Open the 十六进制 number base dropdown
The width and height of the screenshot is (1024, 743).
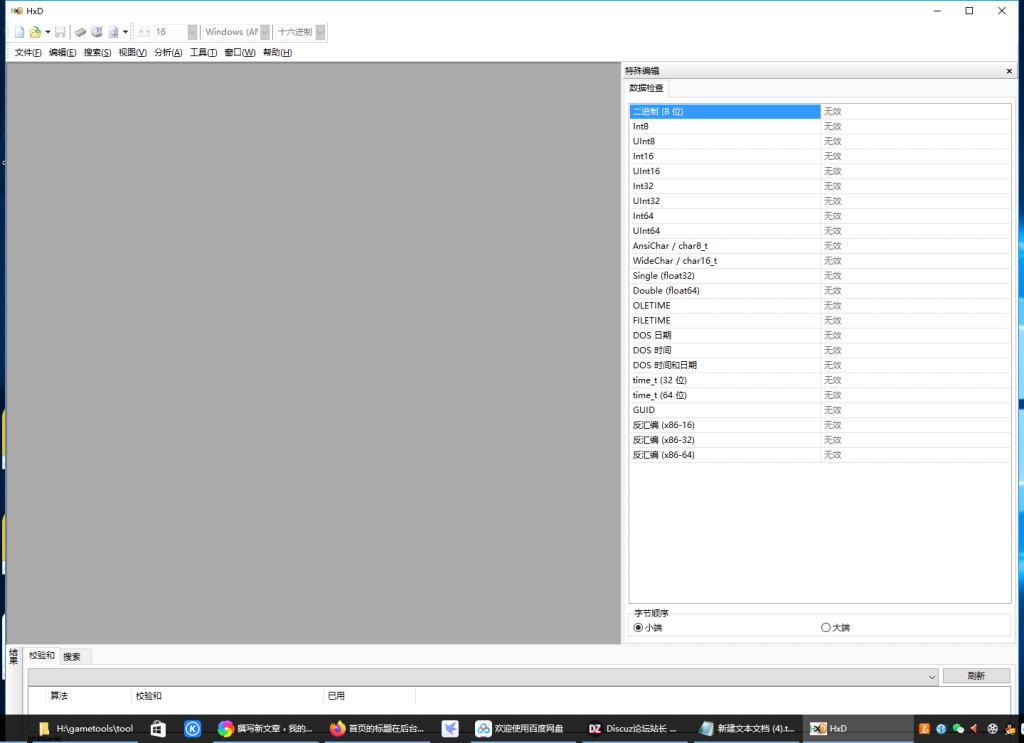(320, 32)
